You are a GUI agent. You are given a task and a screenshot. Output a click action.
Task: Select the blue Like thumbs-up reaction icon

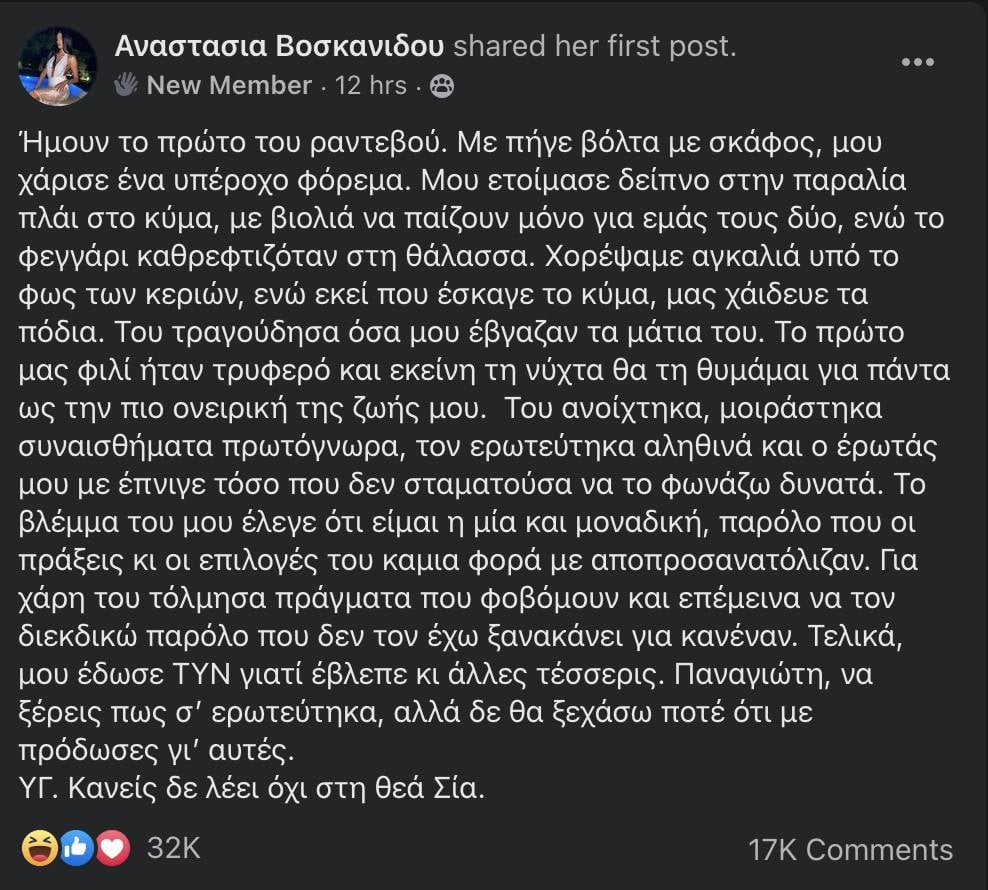click(76, 848)
